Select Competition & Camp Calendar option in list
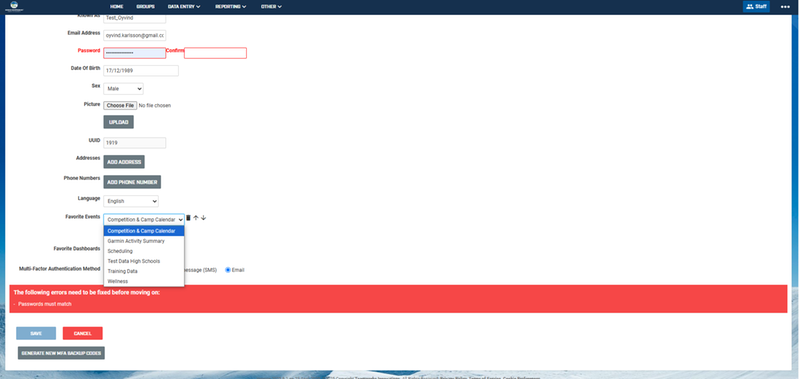This screenshot has width=799, height=379. pyautogui.click(x=144, y=231)
